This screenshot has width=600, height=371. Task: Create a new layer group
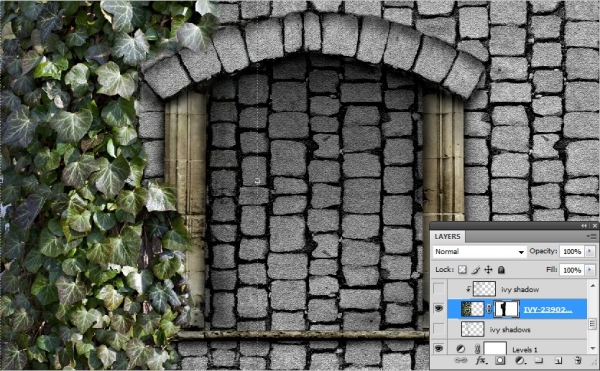[538, 360]
